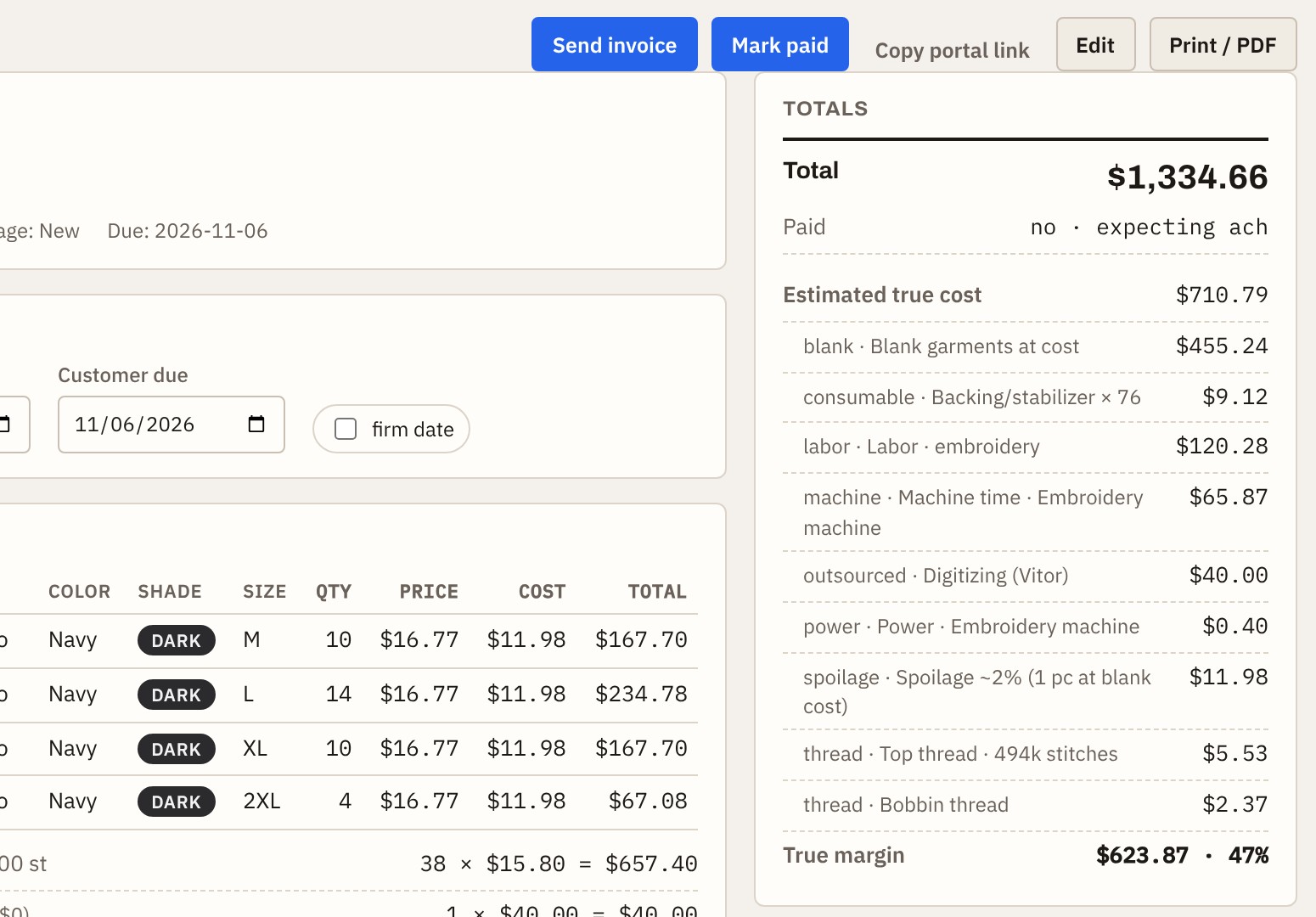Viewport: 1316px width, 917px height.
Task: Click the TOTALS panel heading
Action: 825,109
